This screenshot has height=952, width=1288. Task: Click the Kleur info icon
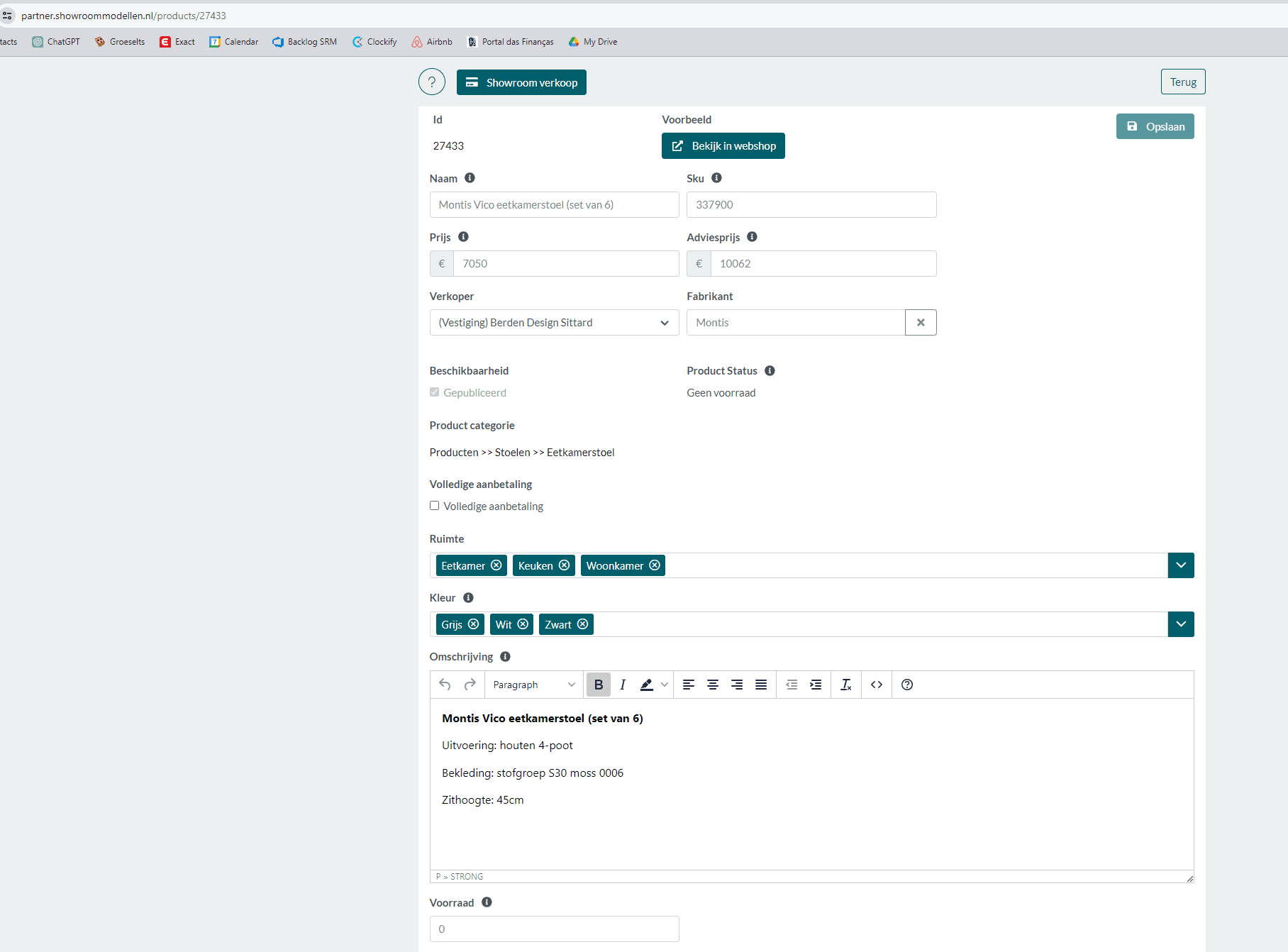click(468, 597)
